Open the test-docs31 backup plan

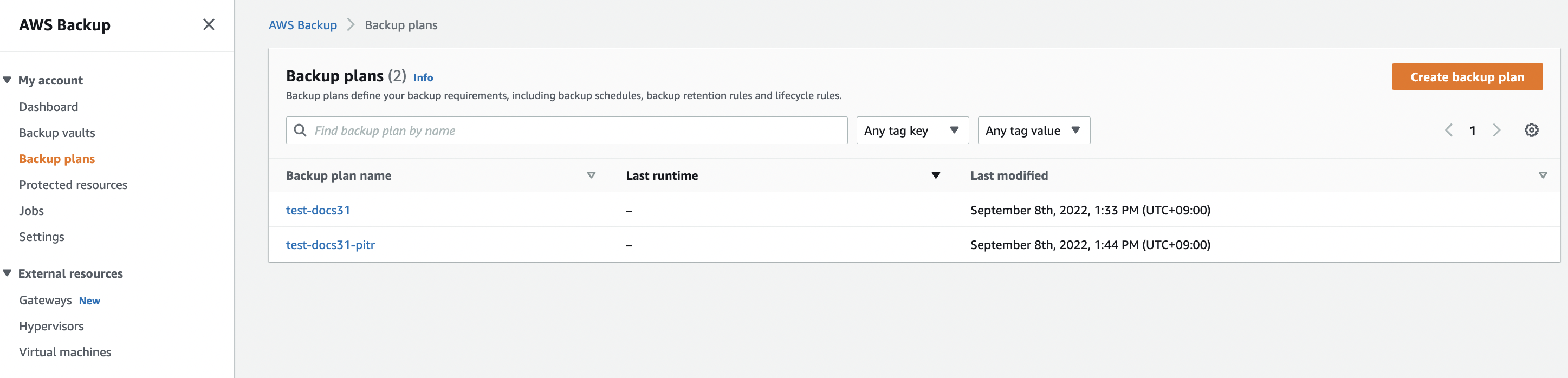click(318, 210)
